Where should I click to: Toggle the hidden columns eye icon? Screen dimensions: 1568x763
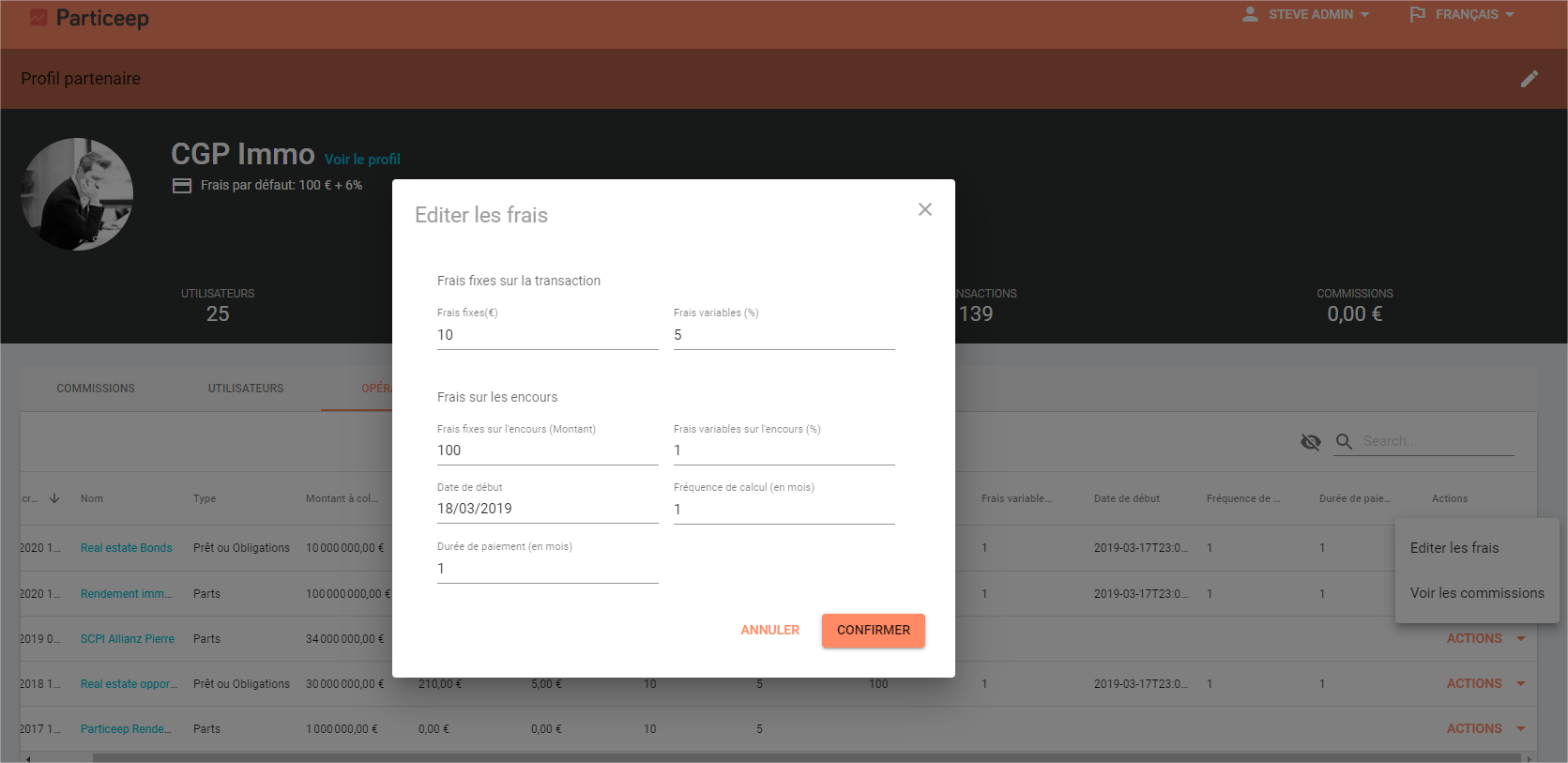click(x=1311, y=442)
